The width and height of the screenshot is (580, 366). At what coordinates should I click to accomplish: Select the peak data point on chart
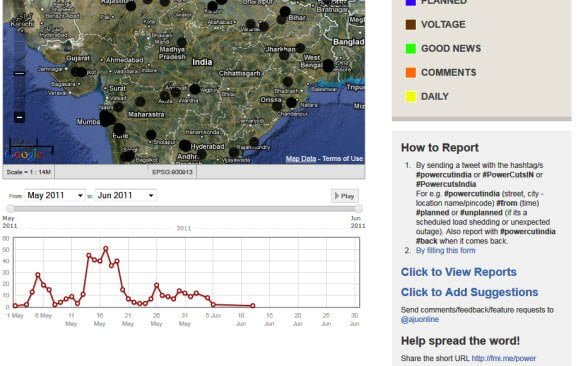click(x=106, y=249)
